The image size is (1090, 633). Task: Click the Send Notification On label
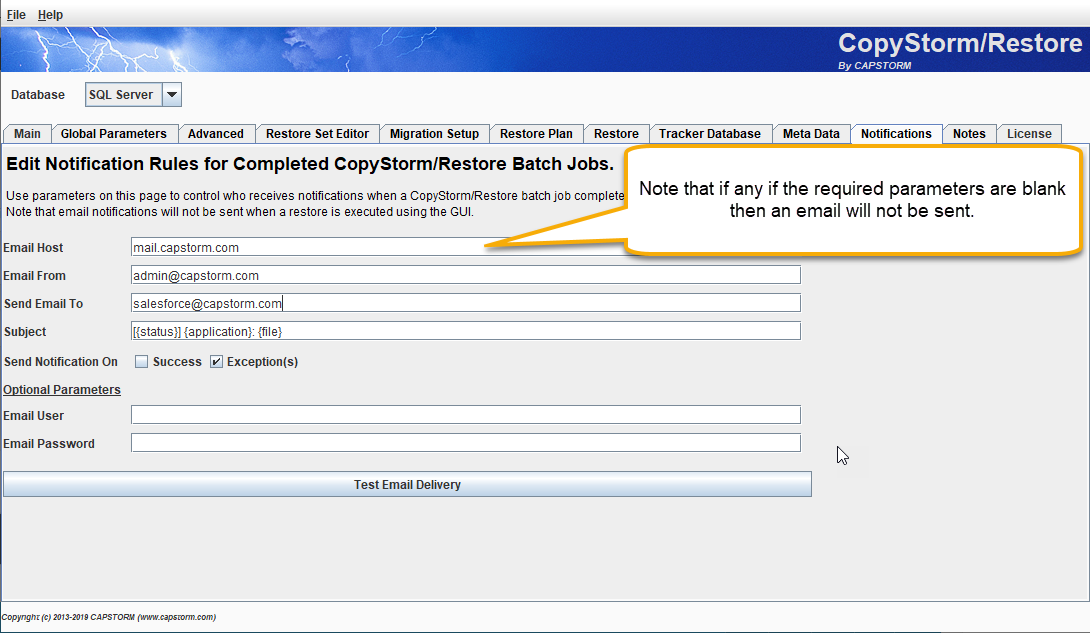coord(60,361)
